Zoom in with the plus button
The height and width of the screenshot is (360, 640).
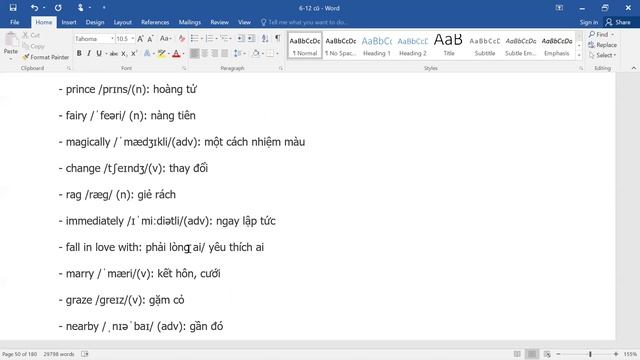pos(616,354)
